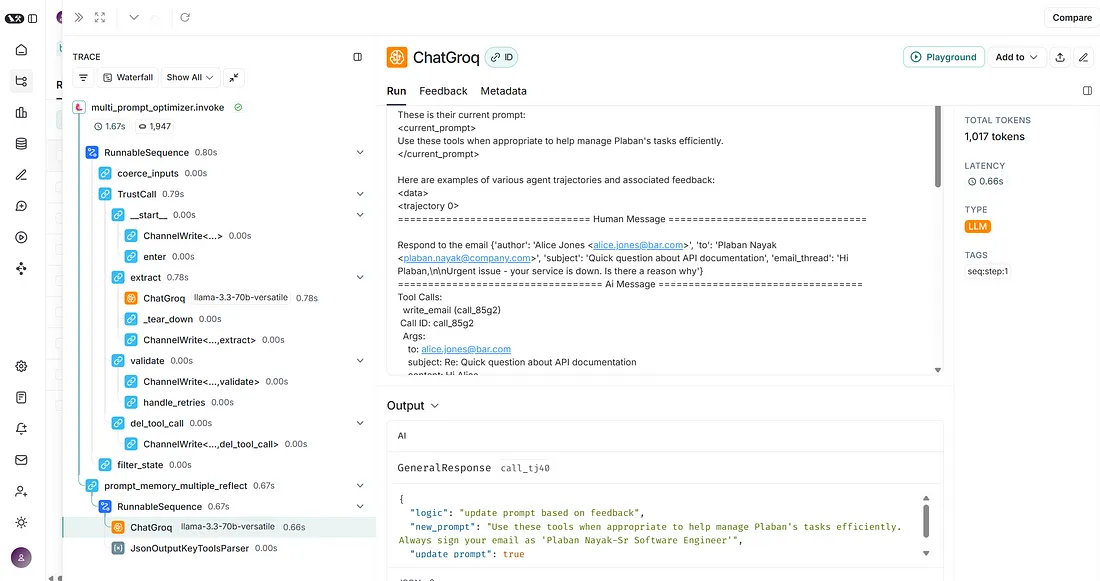Collapse all trace tree nodes icon
This screenshot has width=1100, height=581.
[x=234, y=78]
